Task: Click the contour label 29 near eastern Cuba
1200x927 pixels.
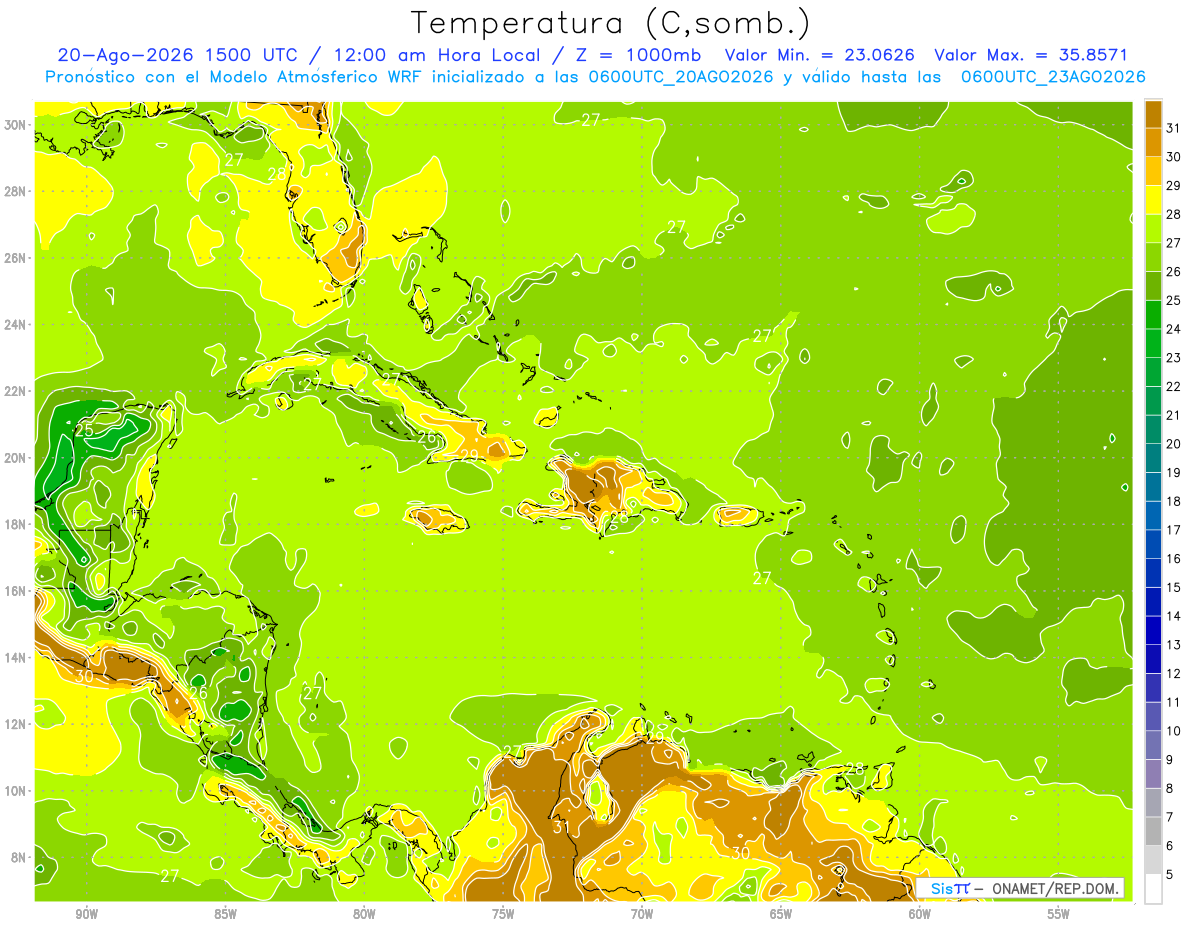Action: (x=469, y=455)
